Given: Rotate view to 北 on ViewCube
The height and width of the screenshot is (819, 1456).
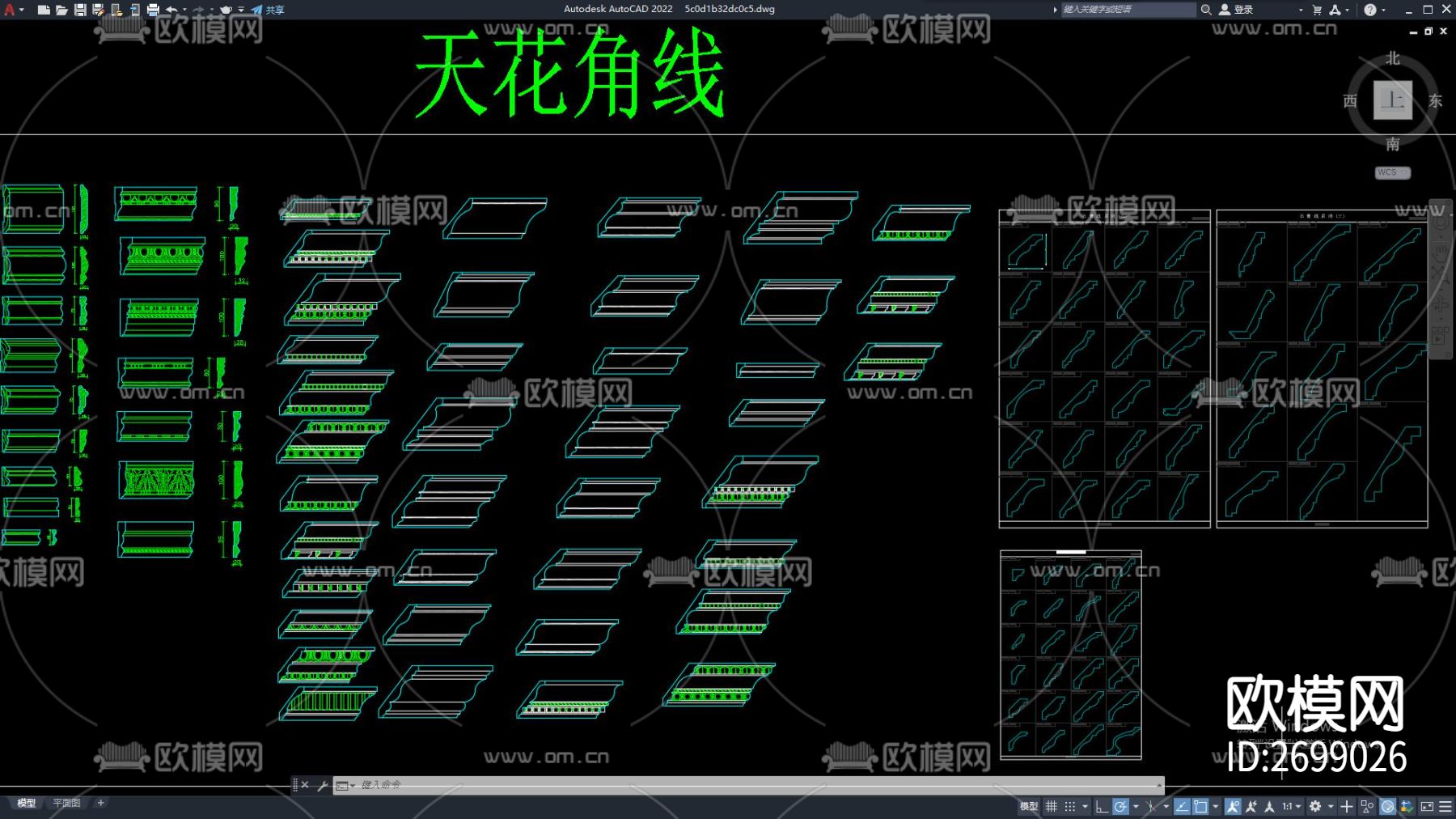Looking at the screenshot, I should (x=1392, y=58).
